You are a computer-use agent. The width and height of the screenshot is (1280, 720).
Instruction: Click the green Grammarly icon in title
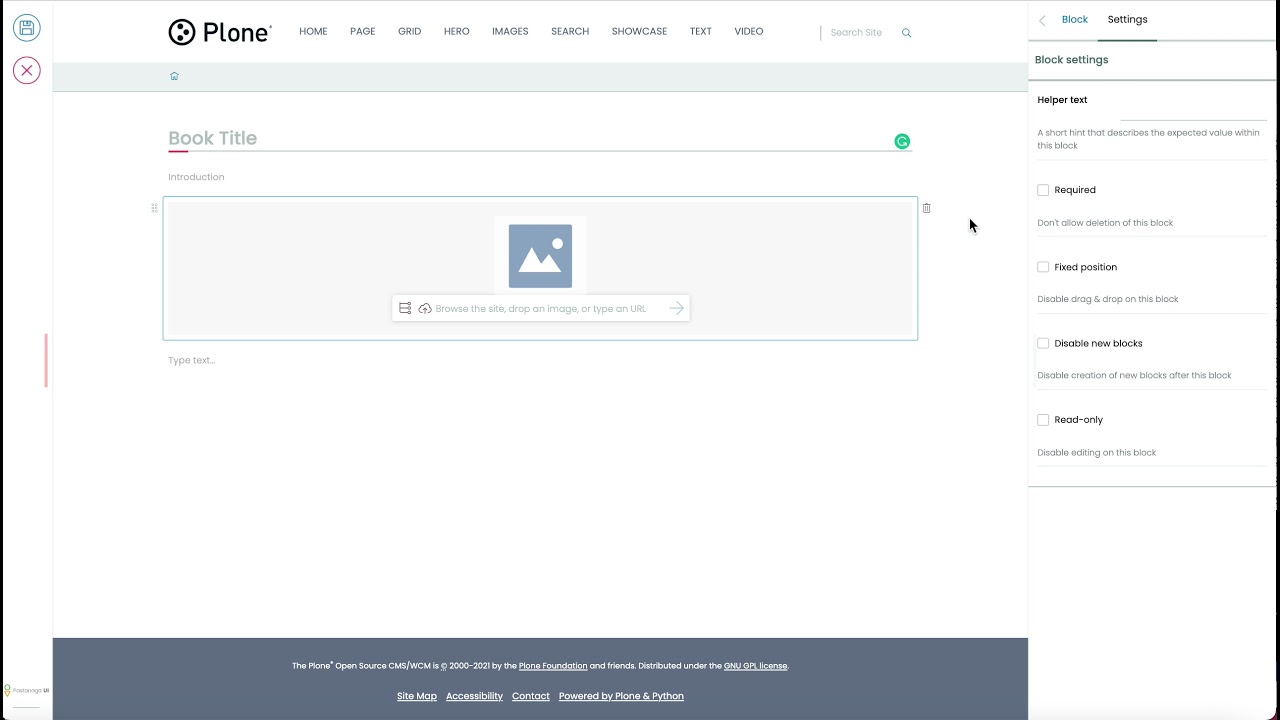[x=902, y=142]
